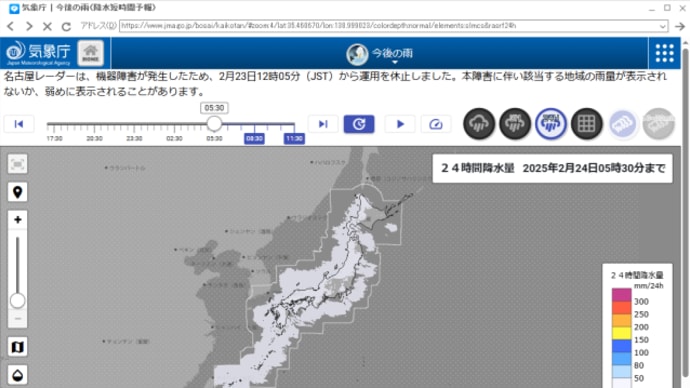Click the 23:30 timeline label
This screenshot has width=690, height=388.
click(x=134, y=139)
